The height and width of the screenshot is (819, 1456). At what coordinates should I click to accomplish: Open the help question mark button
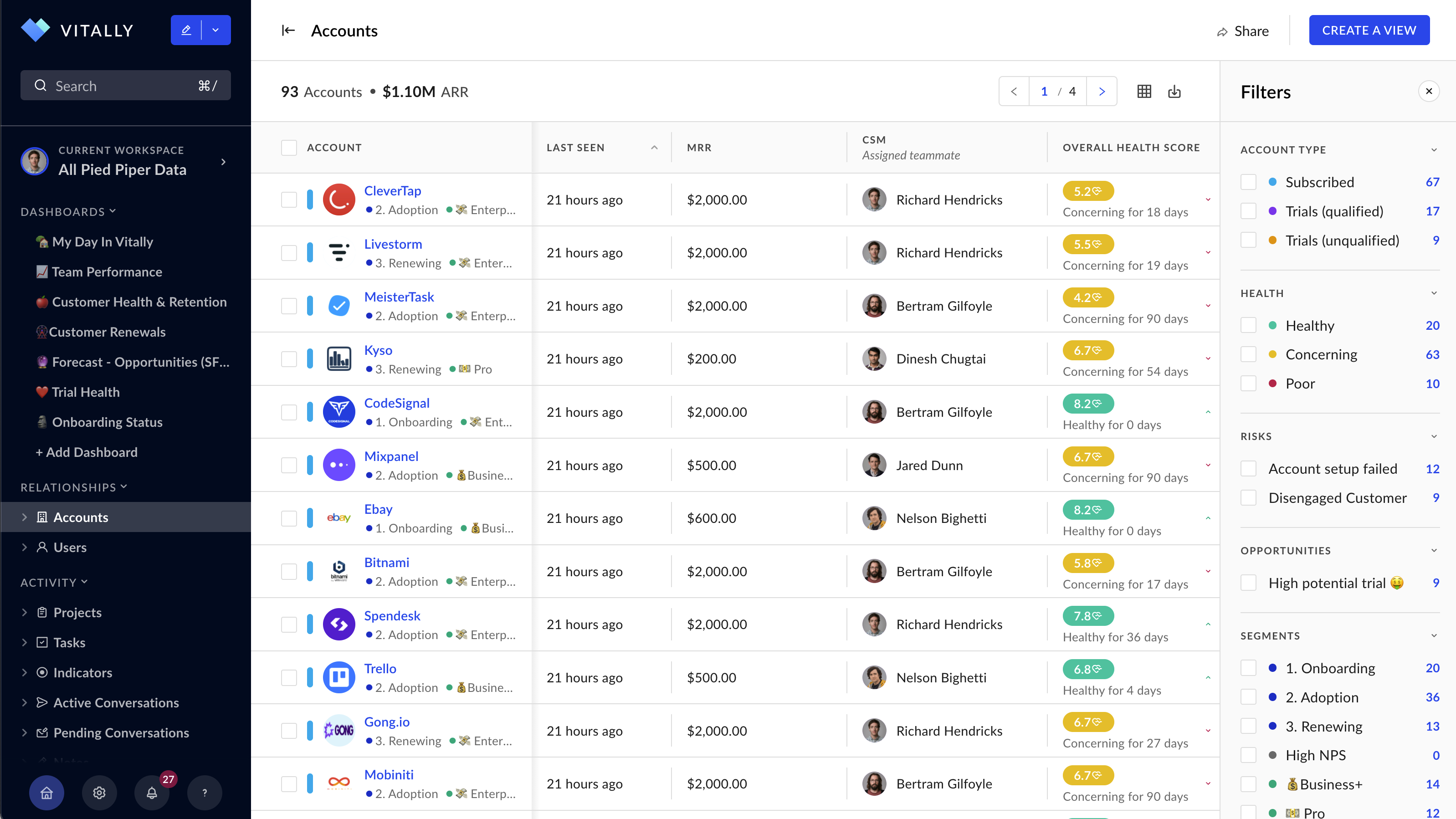[x=205, y=793]
